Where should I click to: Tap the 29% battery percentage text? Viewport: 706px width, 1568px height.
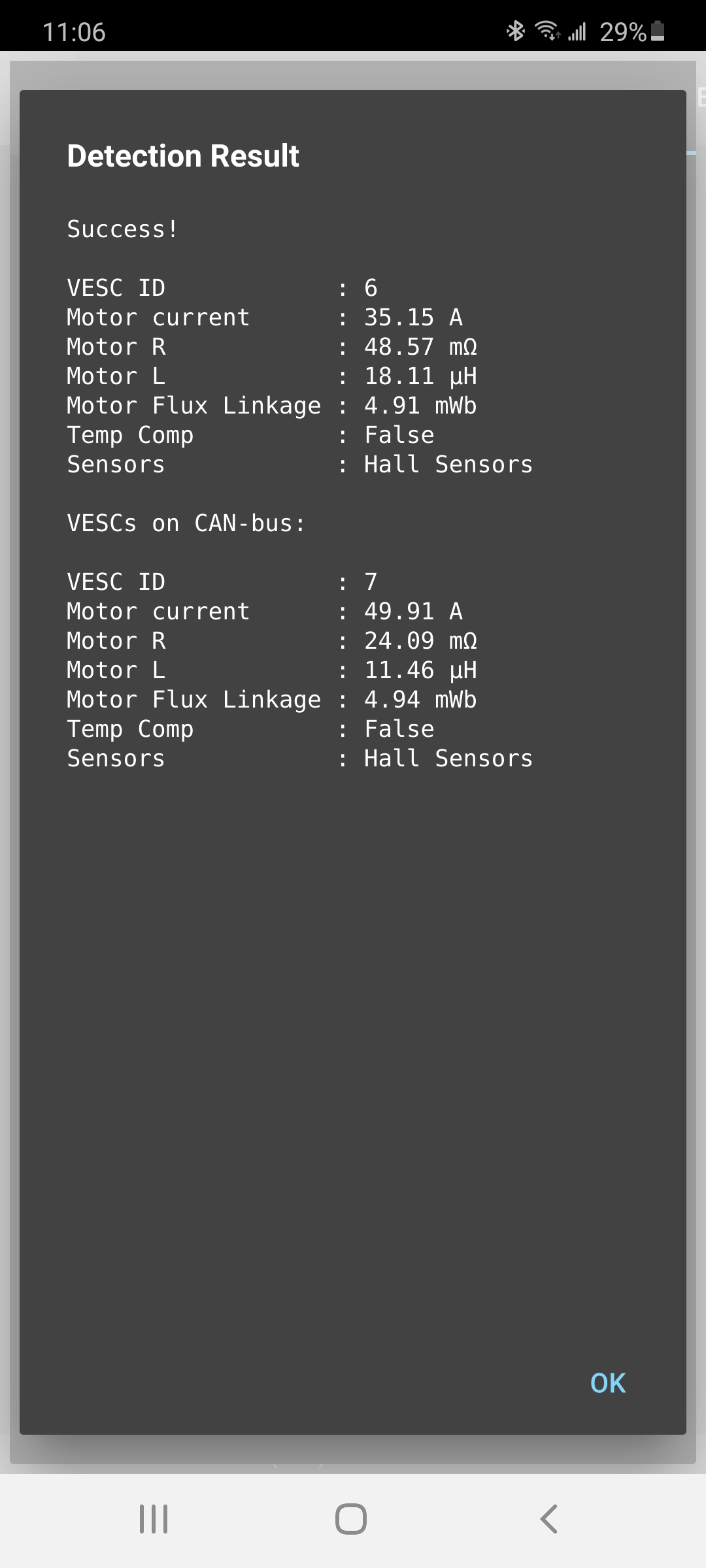pos(622,31)
